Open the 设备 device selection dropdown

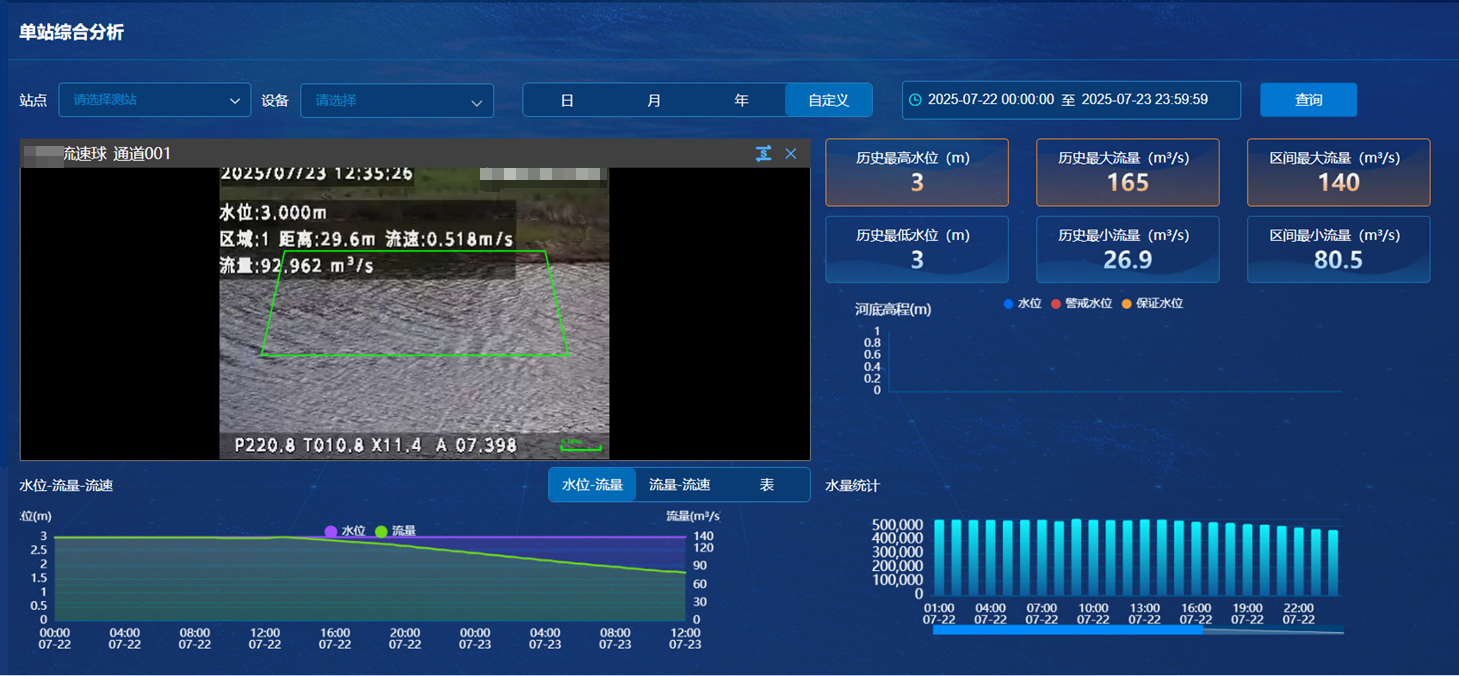[x=397, y=100]
